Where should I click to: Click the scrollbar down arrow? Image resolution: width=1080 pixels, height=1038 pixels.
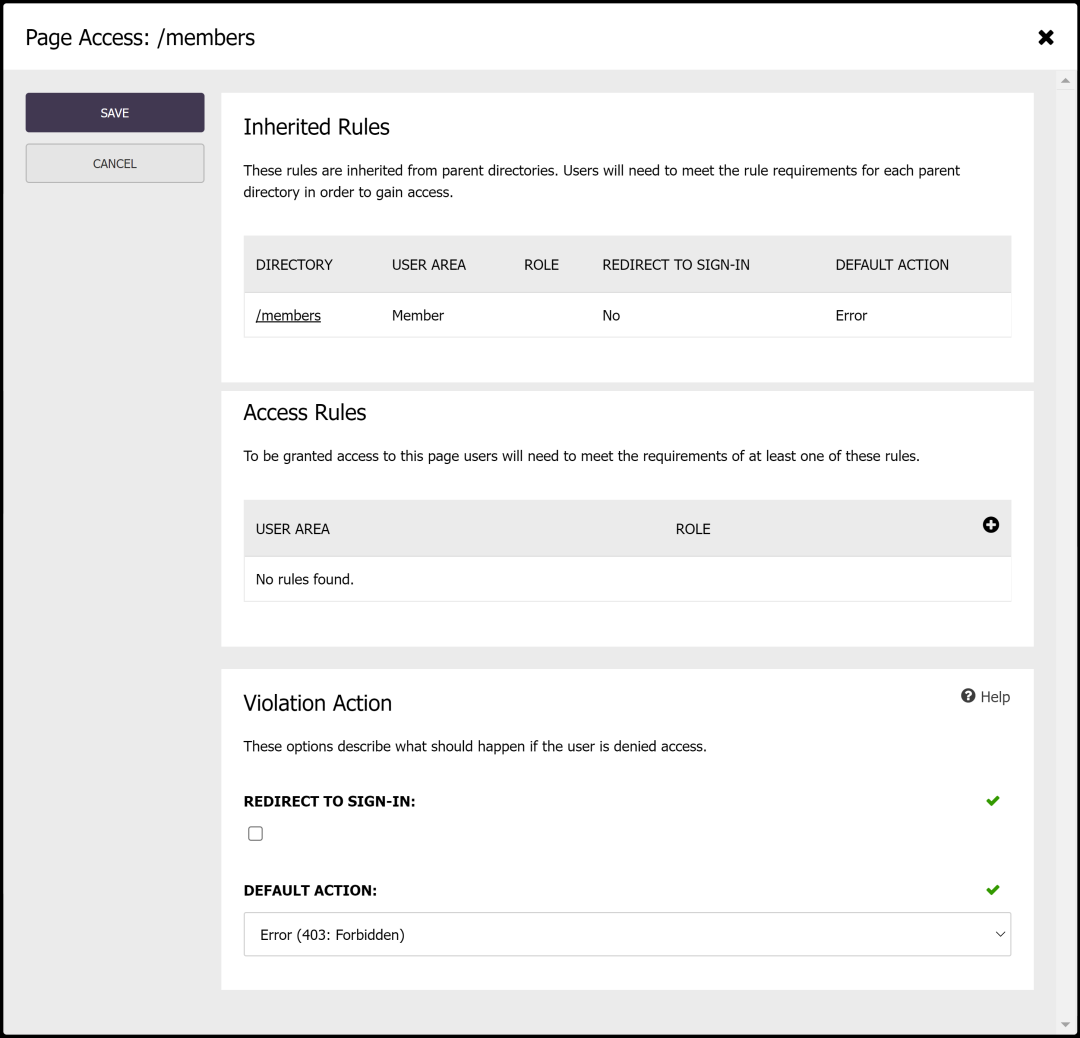point(1066,1023)
